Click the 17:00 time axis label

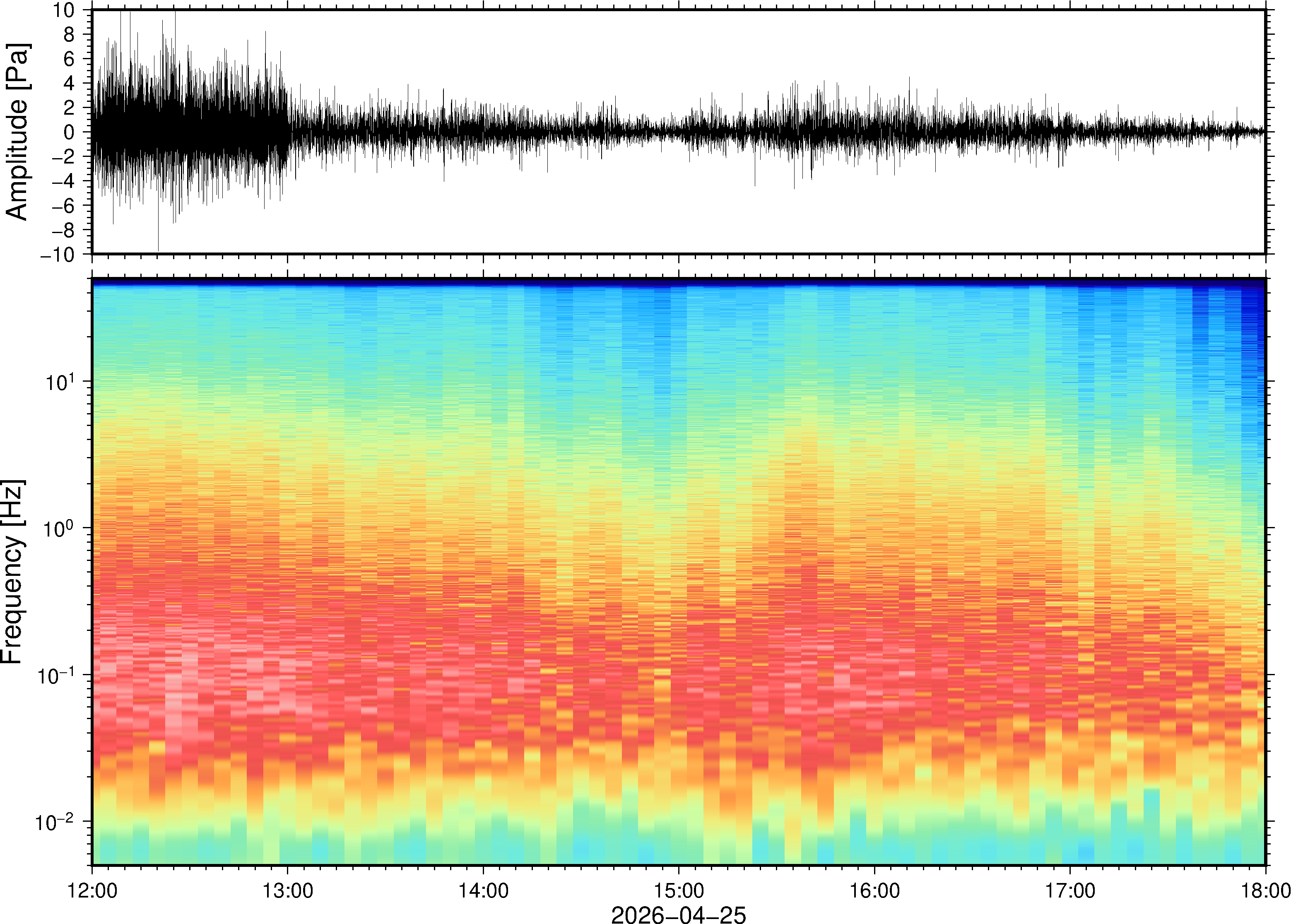(1069, 890)
